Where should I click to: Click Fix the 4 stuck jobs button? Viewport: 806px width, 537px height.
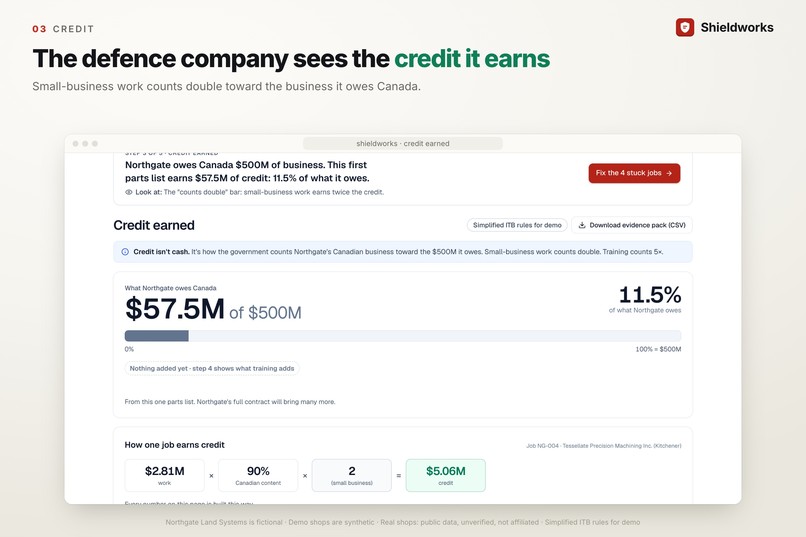click(634, 173)
